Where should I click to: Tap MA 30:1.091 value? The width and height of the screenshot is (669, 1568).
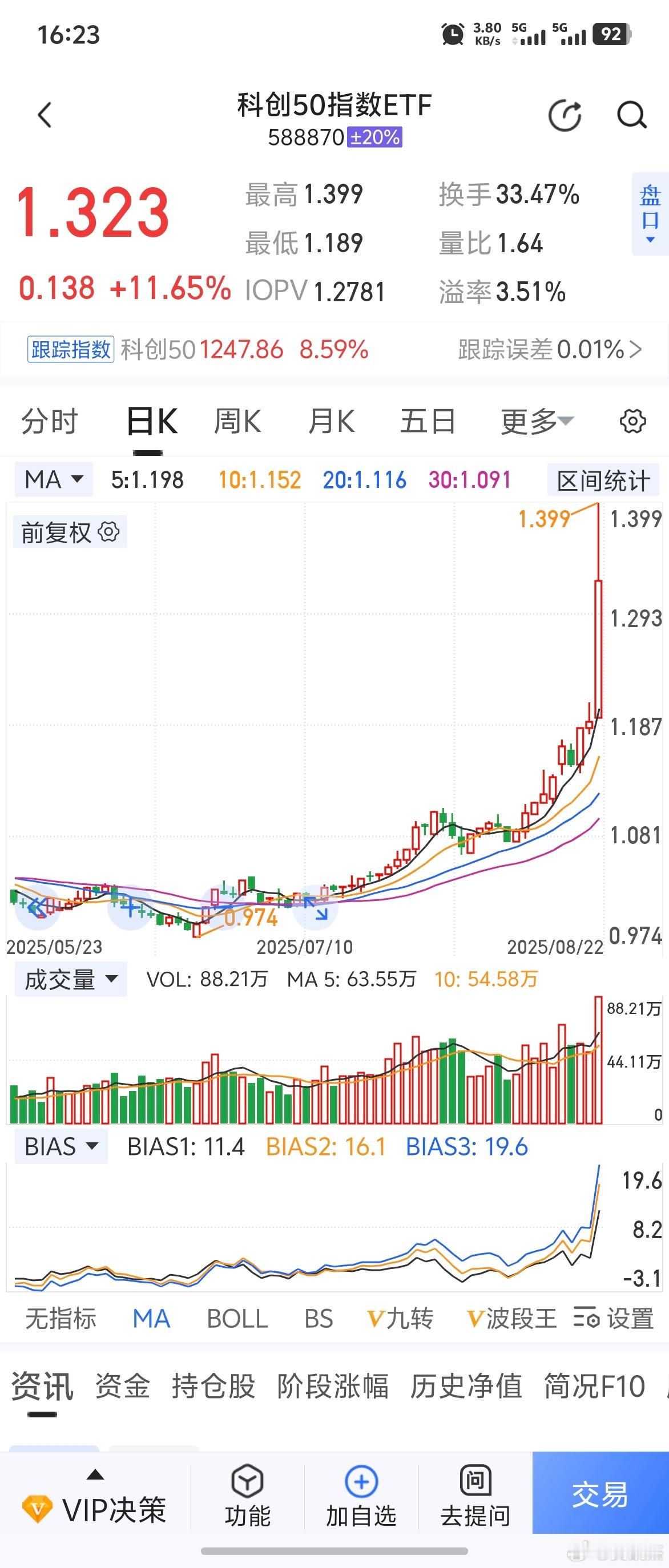pos(469,480)
